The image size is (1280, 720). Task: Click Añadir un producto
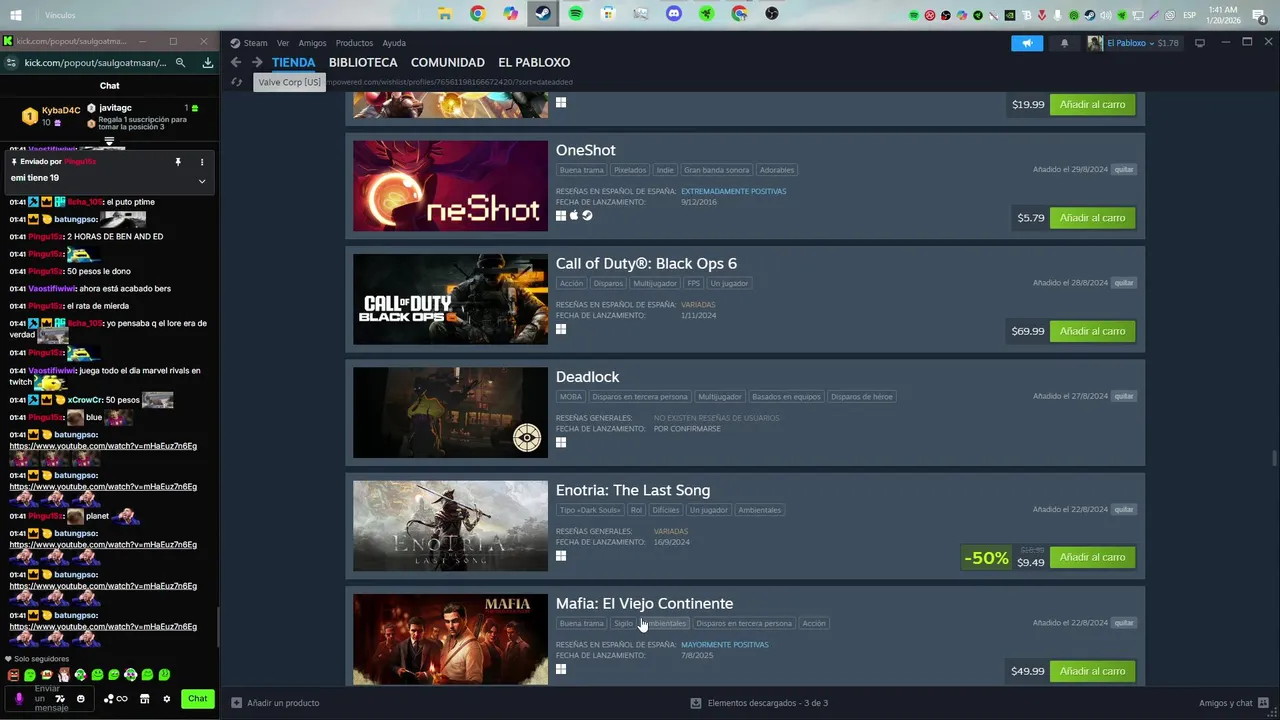pyautogui.click(x=276, y=703)
